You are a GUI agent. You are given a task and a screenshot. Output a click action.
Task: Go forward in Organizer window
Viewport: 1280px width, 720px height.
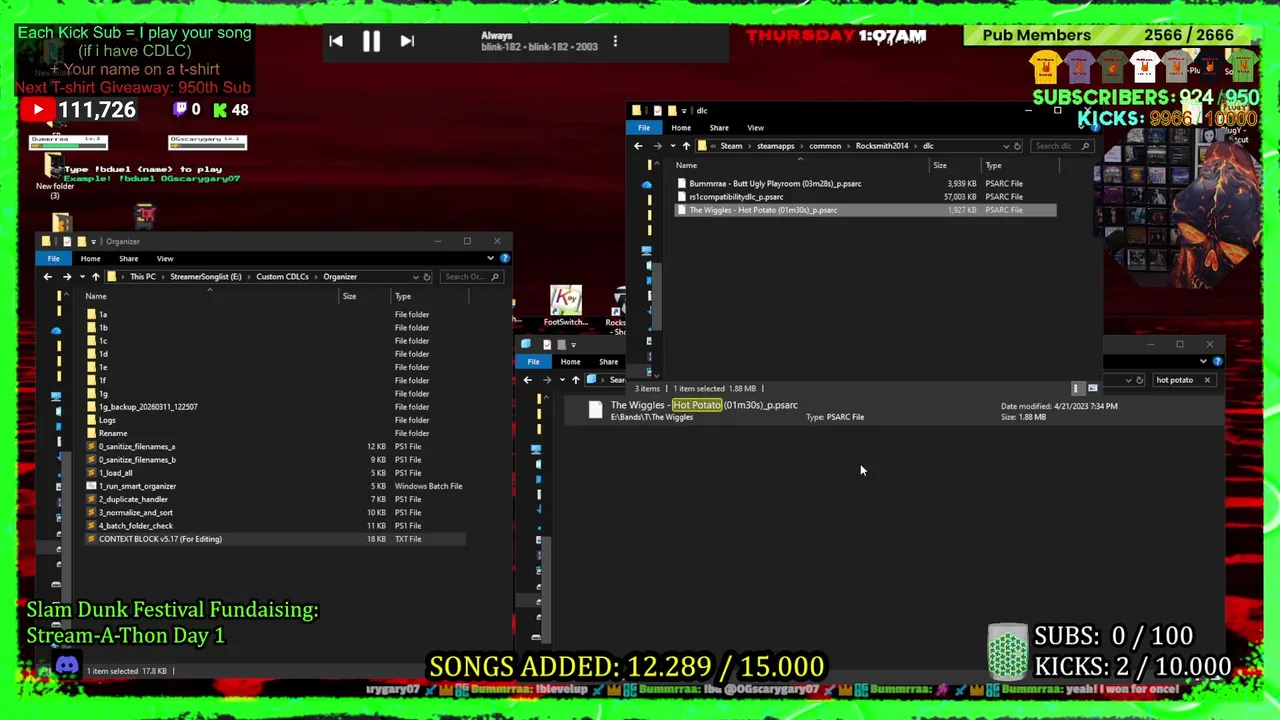(x=66, y=277)
